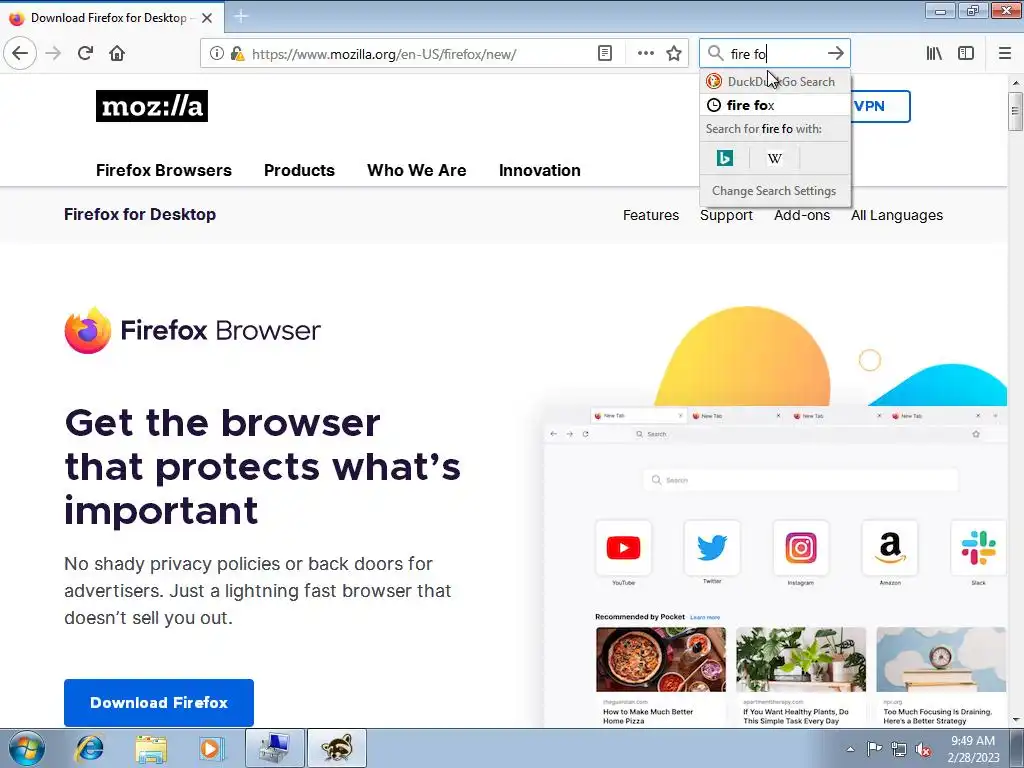Click the Action Center flag icon
Viewport: 1024px width, 768px height.
point(874,749)
